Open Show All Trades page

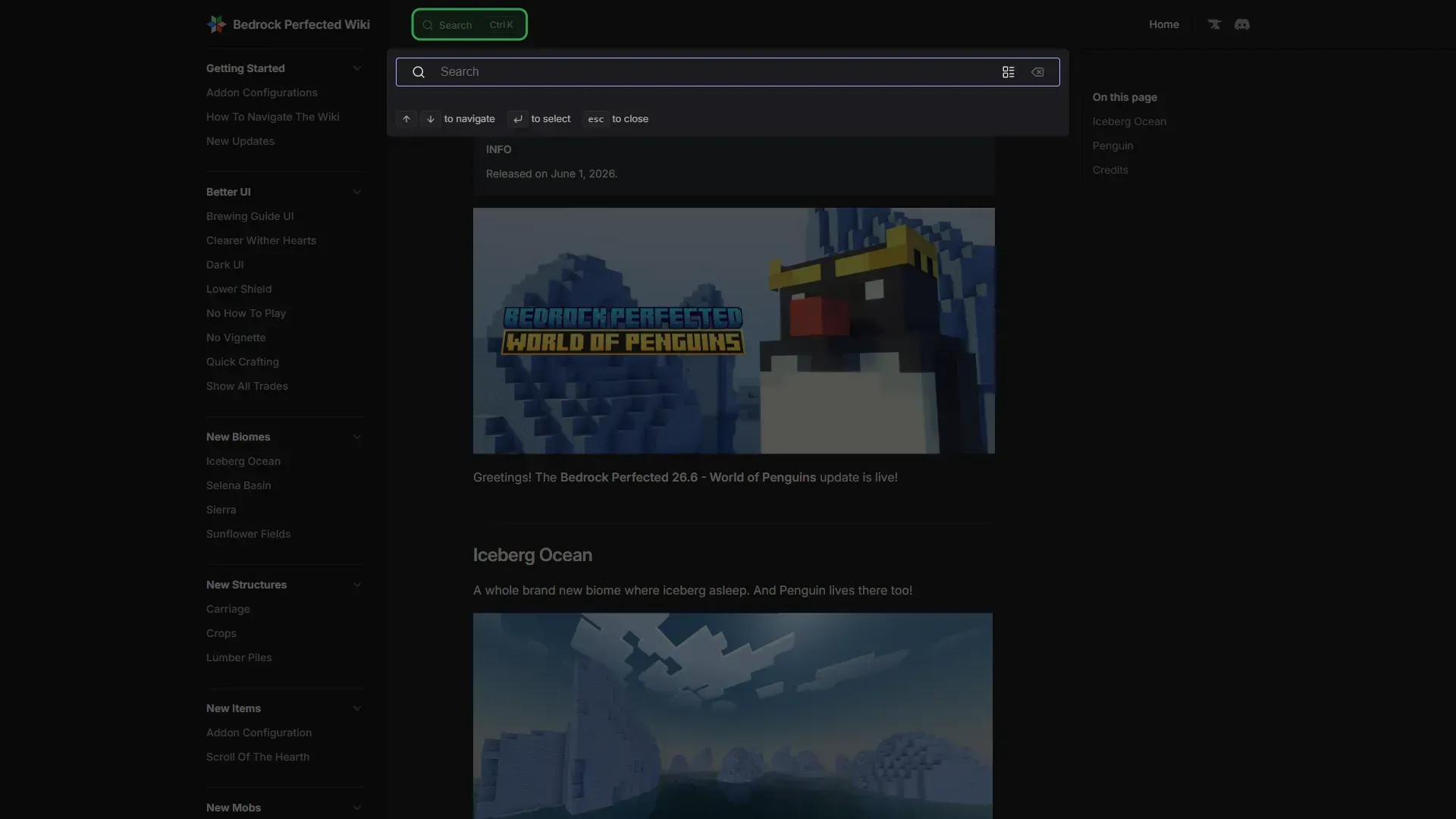click(x=247, y=386)
